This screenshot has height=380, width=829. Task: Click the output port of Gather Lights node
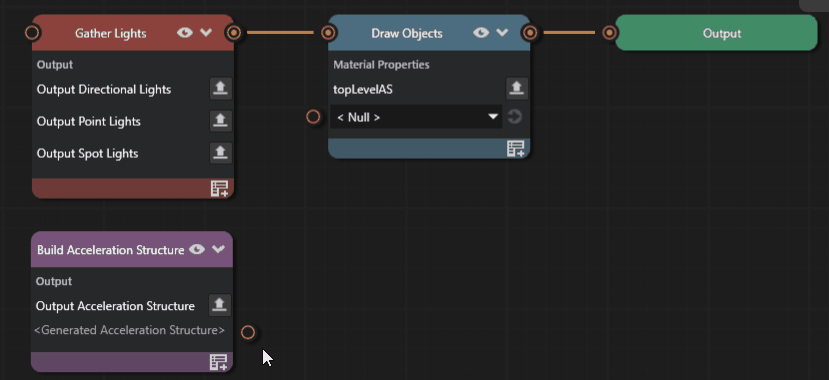click(x=234, y=33)
